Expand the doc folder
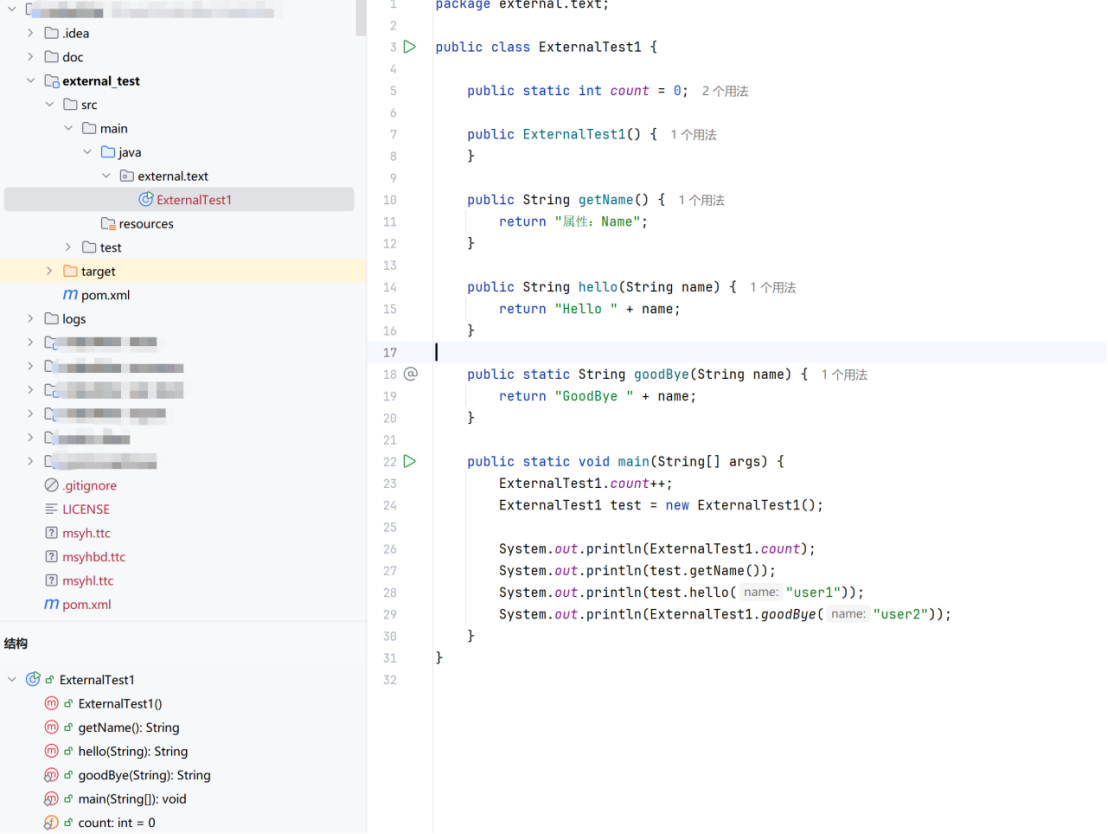 point(30,57)
